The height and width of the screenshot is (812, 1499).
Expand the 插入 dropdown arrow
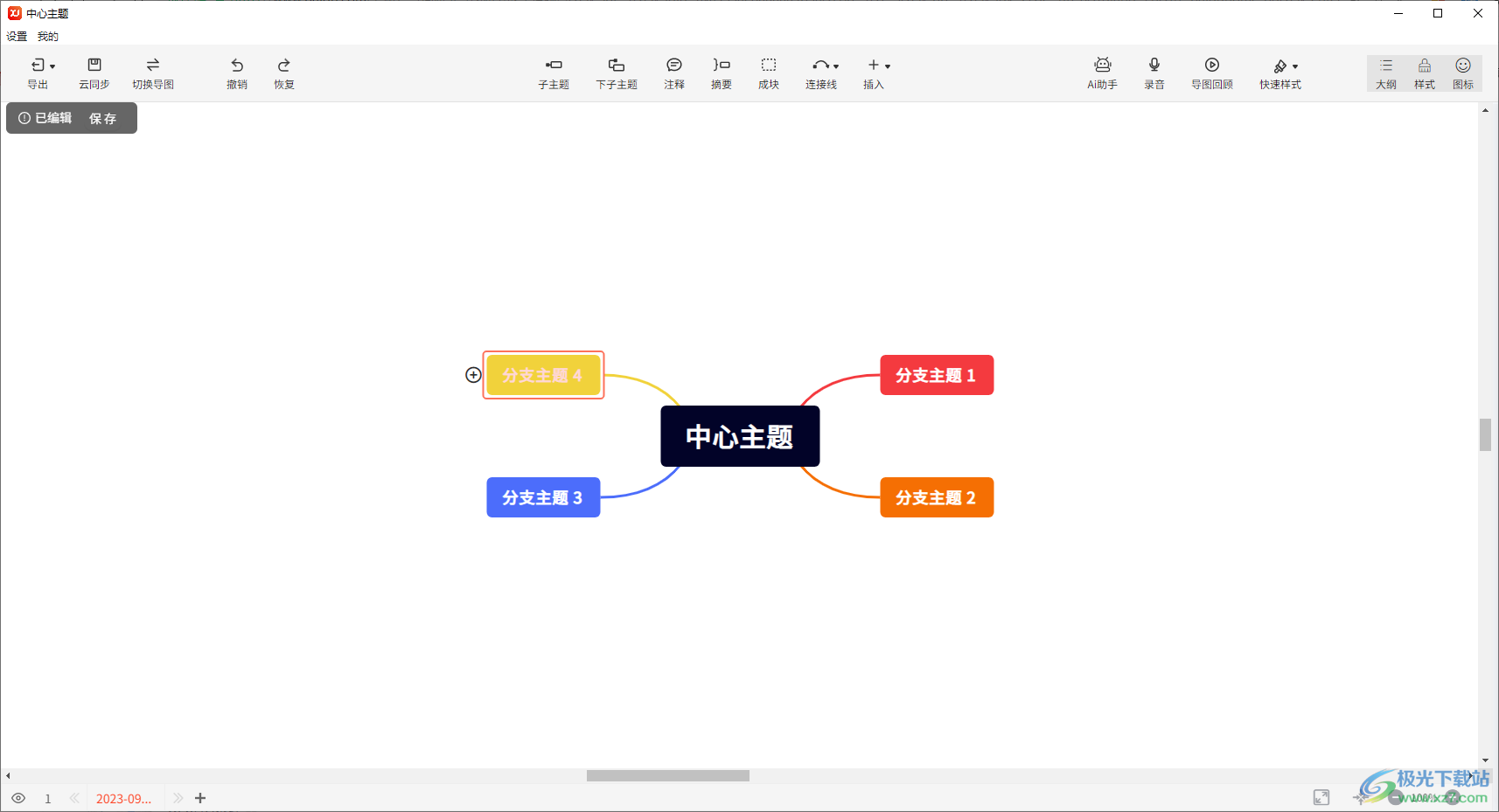[888, 66]
